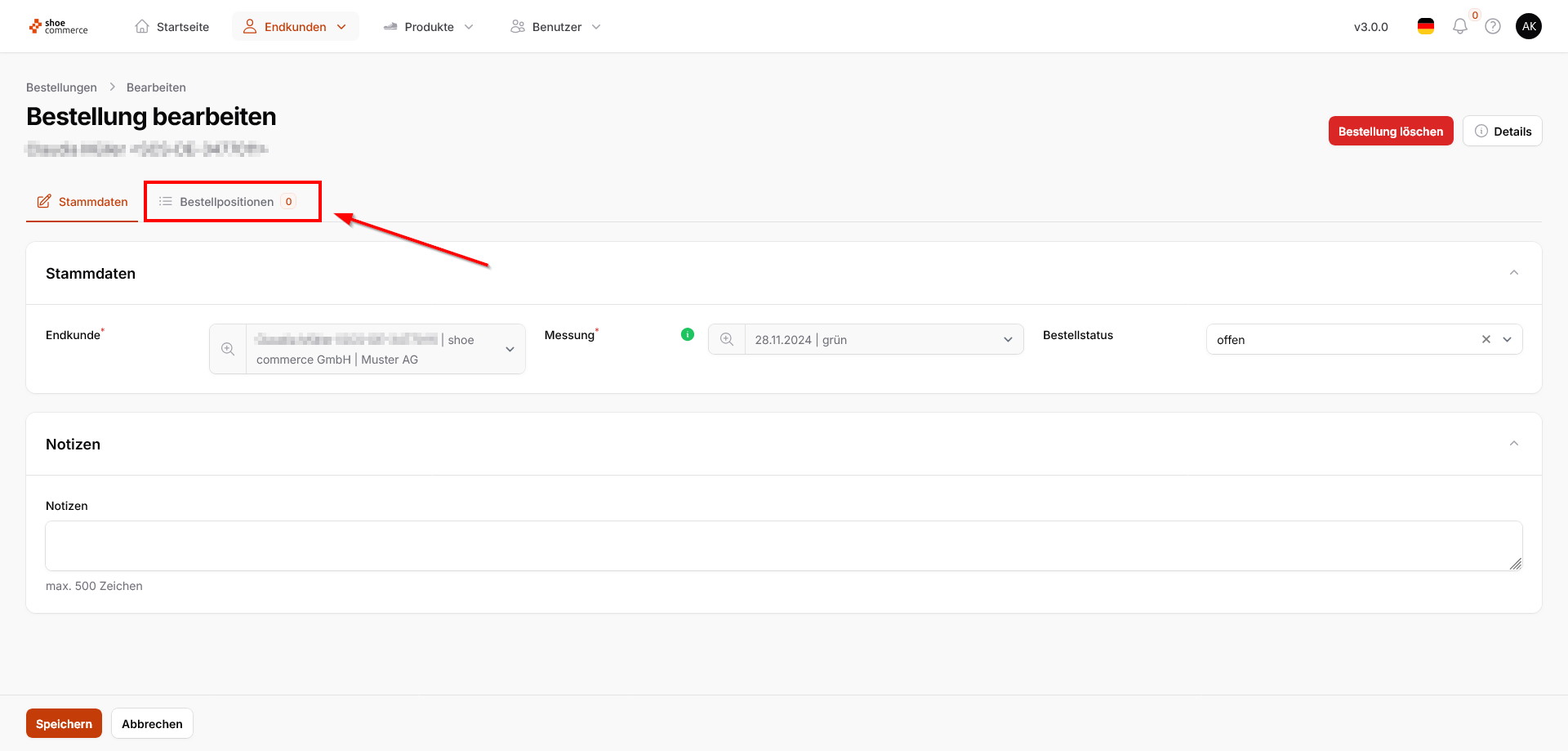Switch language via German flag icon

[x=1426, y=27]
